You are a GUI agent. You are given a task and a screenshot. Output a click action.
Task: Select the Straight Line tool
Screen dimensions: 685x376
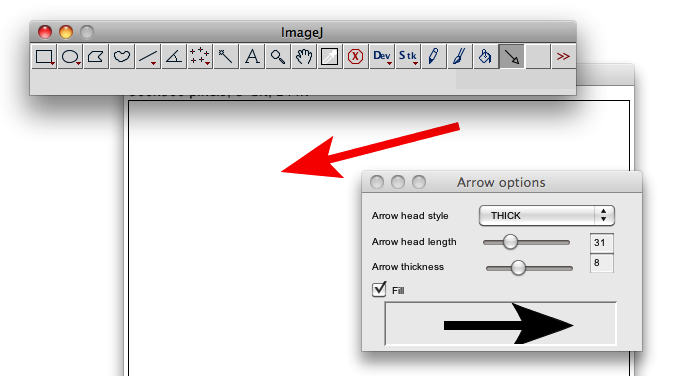148,56
